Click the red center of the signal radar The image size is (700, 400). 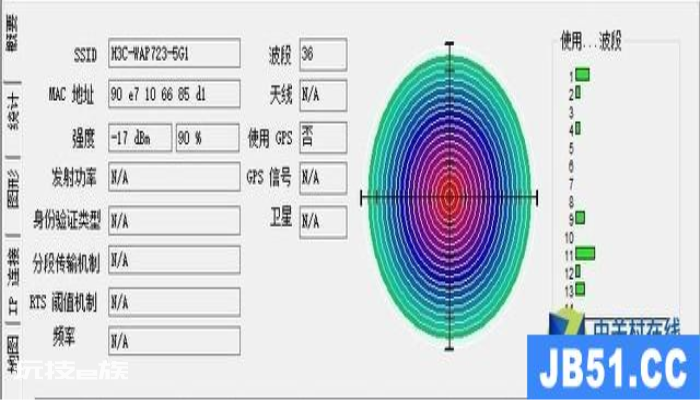450,196
